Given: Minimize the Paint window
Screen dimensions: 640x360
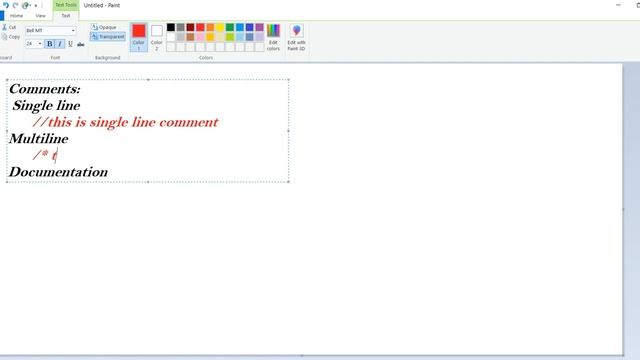Looking at the screenshot, I should [x=618, y=5].
